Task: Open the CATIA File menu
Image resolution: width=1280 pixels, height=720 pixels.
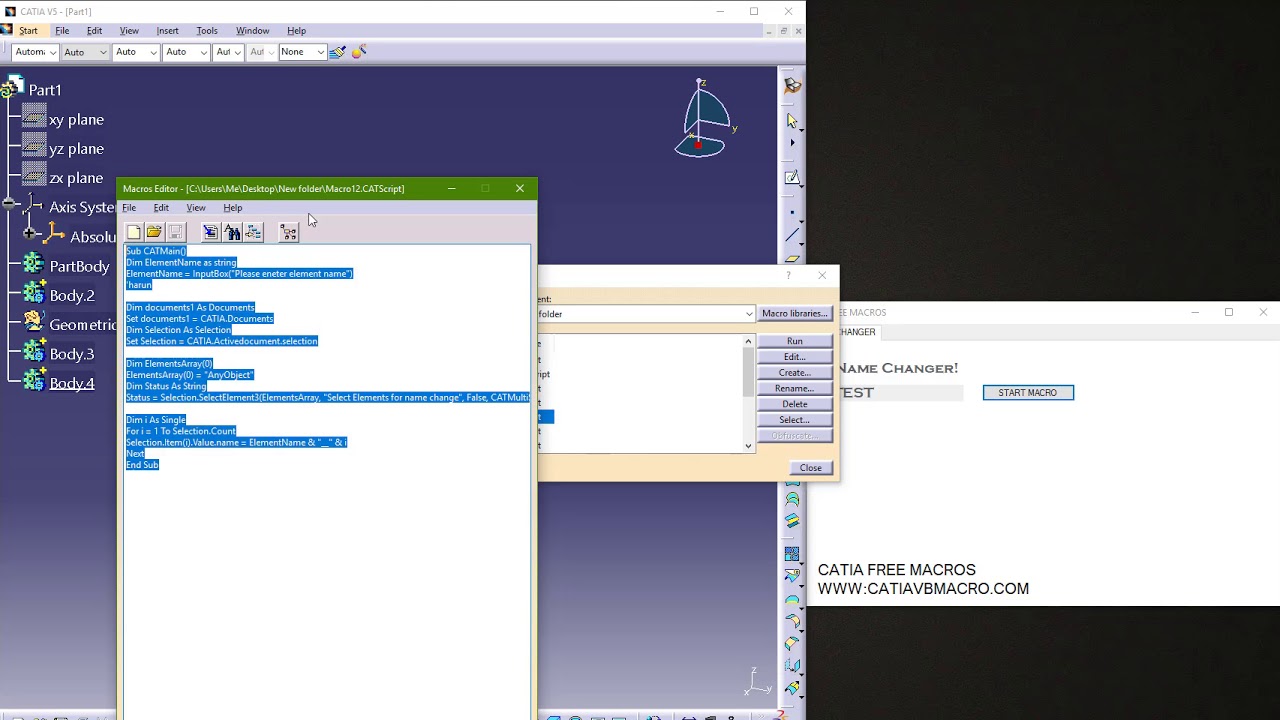Action: (x=62, y=31)
